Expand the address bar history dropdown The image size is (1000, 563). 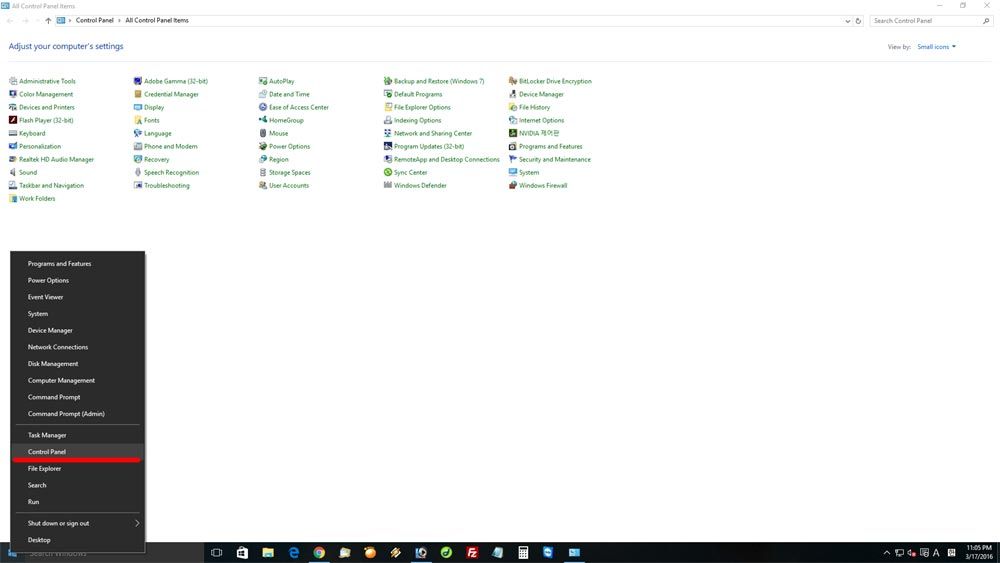click(x=848, y=21)
